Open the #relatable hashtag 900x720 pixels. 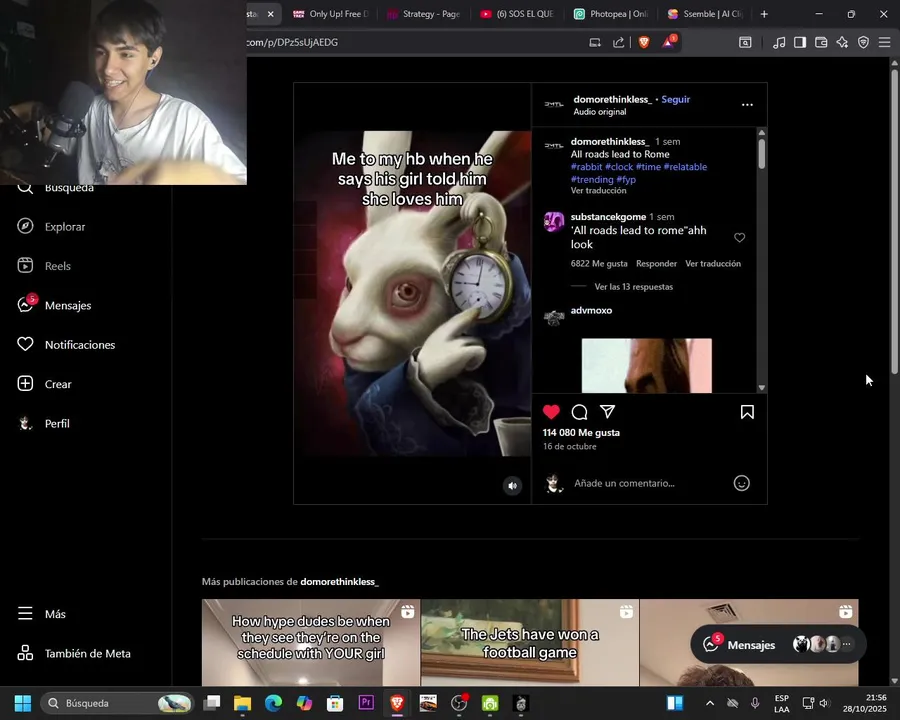685,167
